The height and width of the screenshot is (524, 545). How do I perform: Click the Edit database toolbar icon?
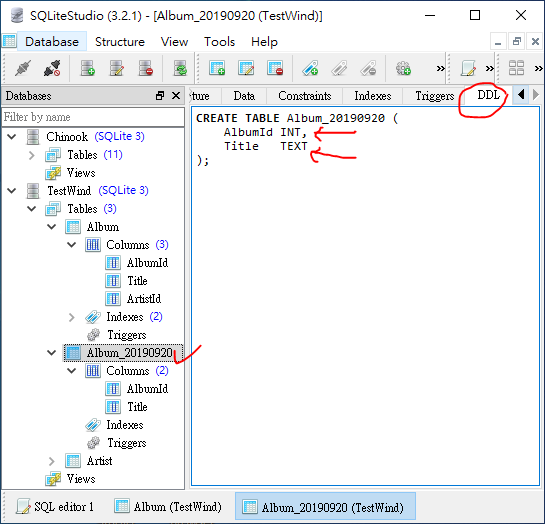[x=117, y=68]
